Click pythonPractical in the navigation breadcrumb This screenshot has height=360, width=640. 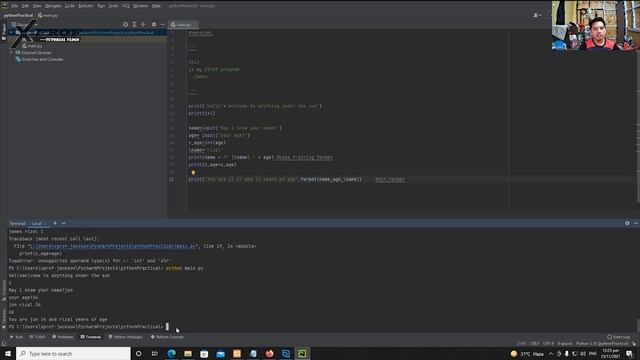[x=18, y=16]
